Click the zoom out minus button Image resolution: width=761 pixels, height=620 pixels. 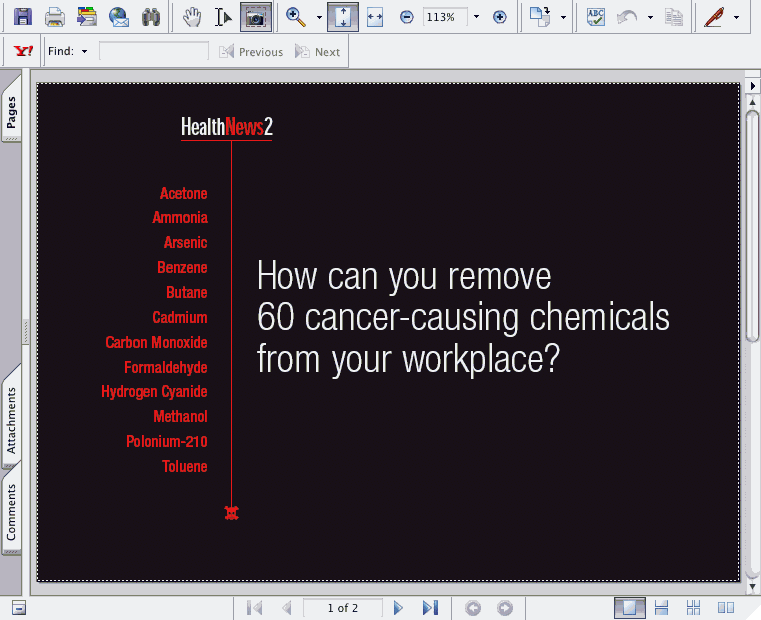tap(407, 17)
